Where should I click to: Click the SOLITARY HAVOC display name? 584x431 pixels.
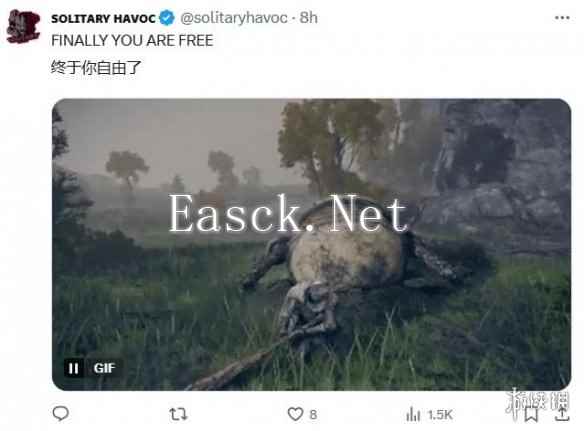pyautogui.click(x=103, y=18)
